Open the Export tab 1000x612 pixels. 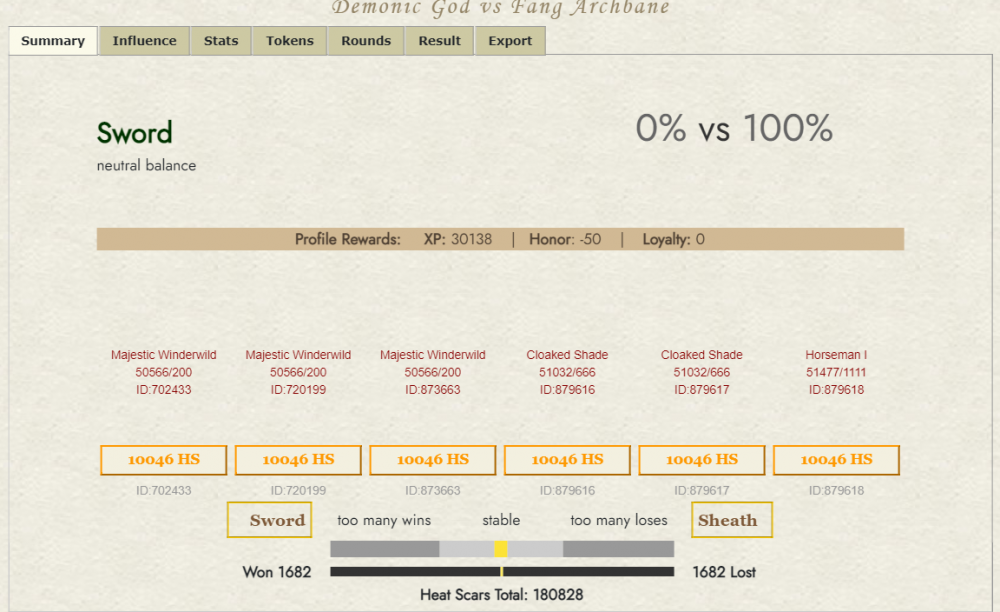510,41
